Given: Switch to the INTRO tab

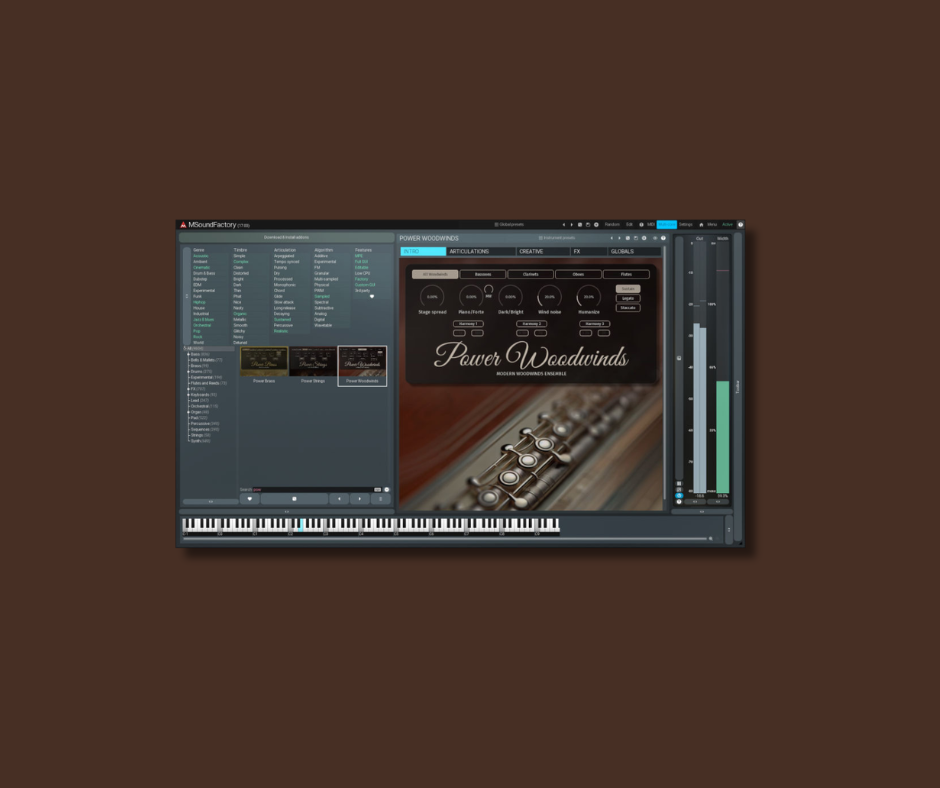Looking at the screenshot, I should [x=423, y=251].
